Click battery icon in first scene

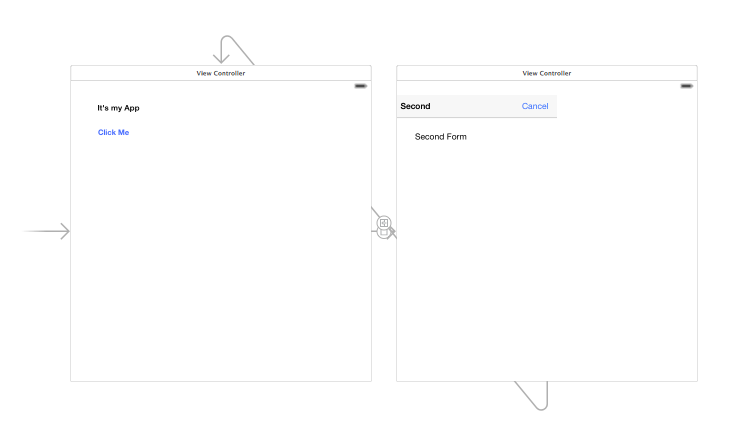pos(360,86)
